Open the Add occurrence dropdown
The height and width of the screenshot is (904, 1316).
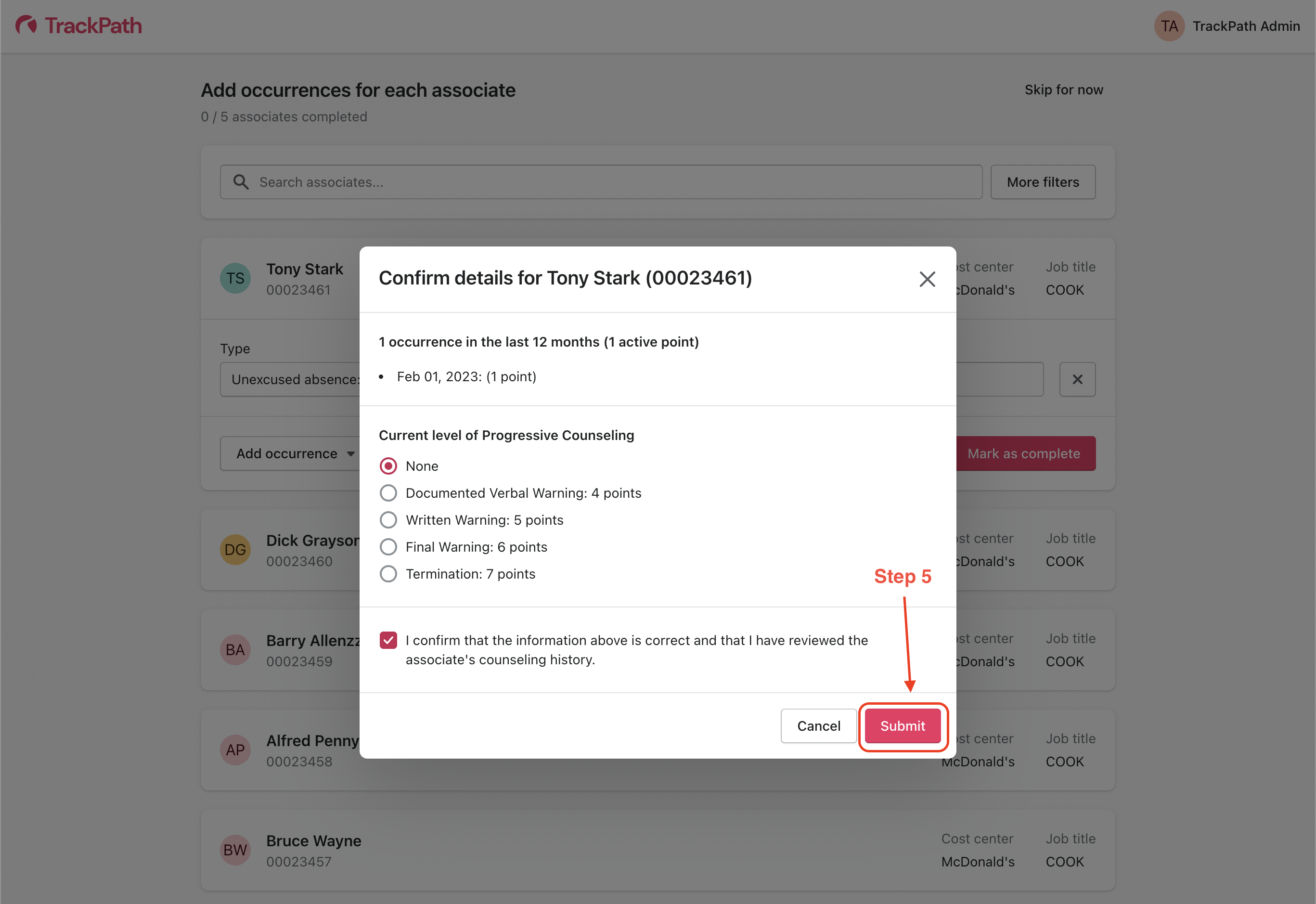(x=290, y=454)
